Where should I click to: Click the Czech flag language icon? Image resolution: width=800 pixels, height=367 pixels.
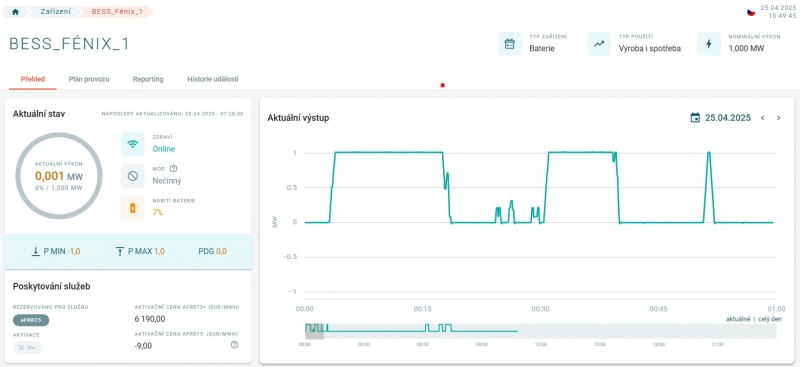point(751,12)
